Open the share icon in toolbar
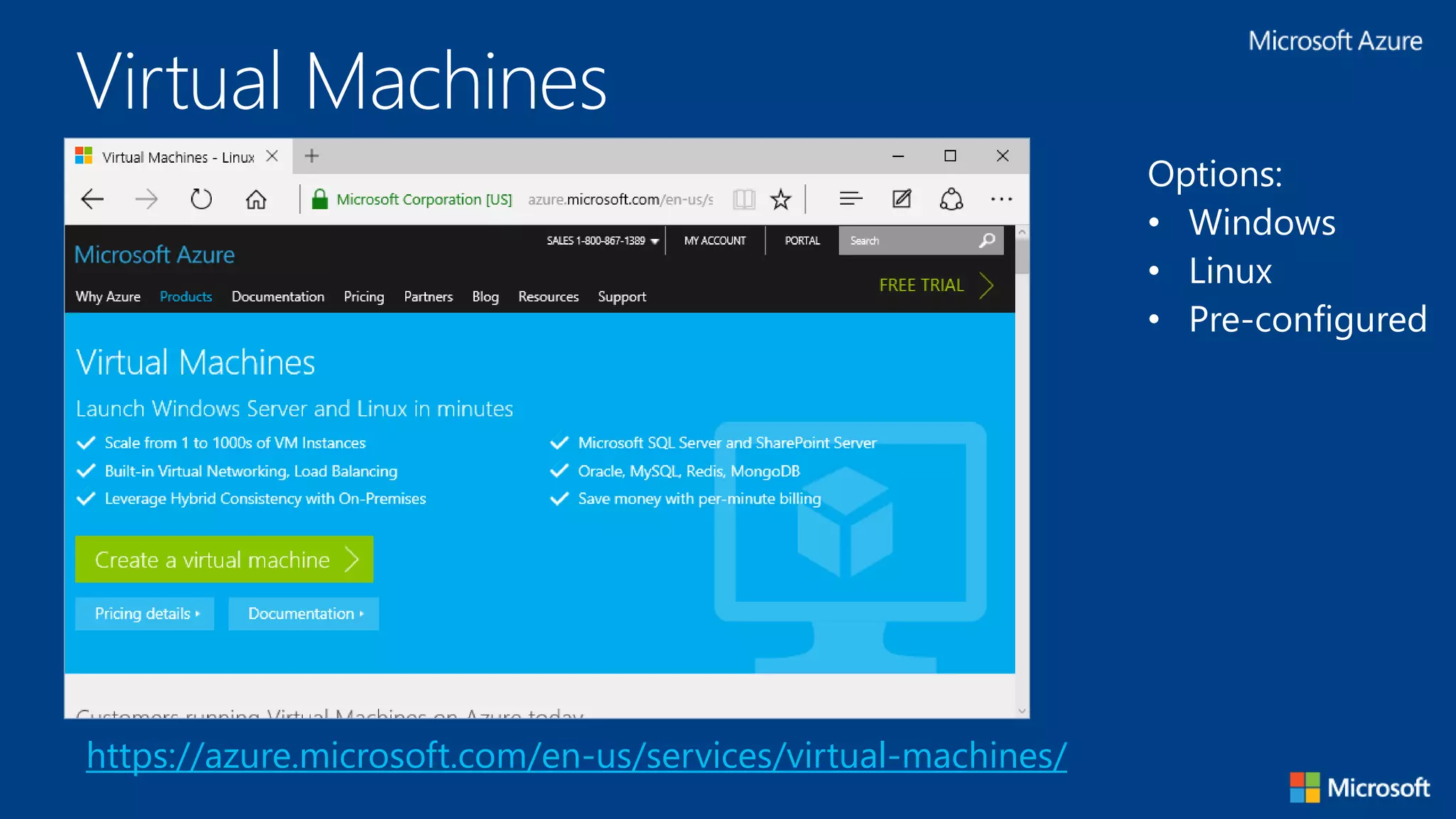This screenshot has width=1456, height=819. point(951,199)
